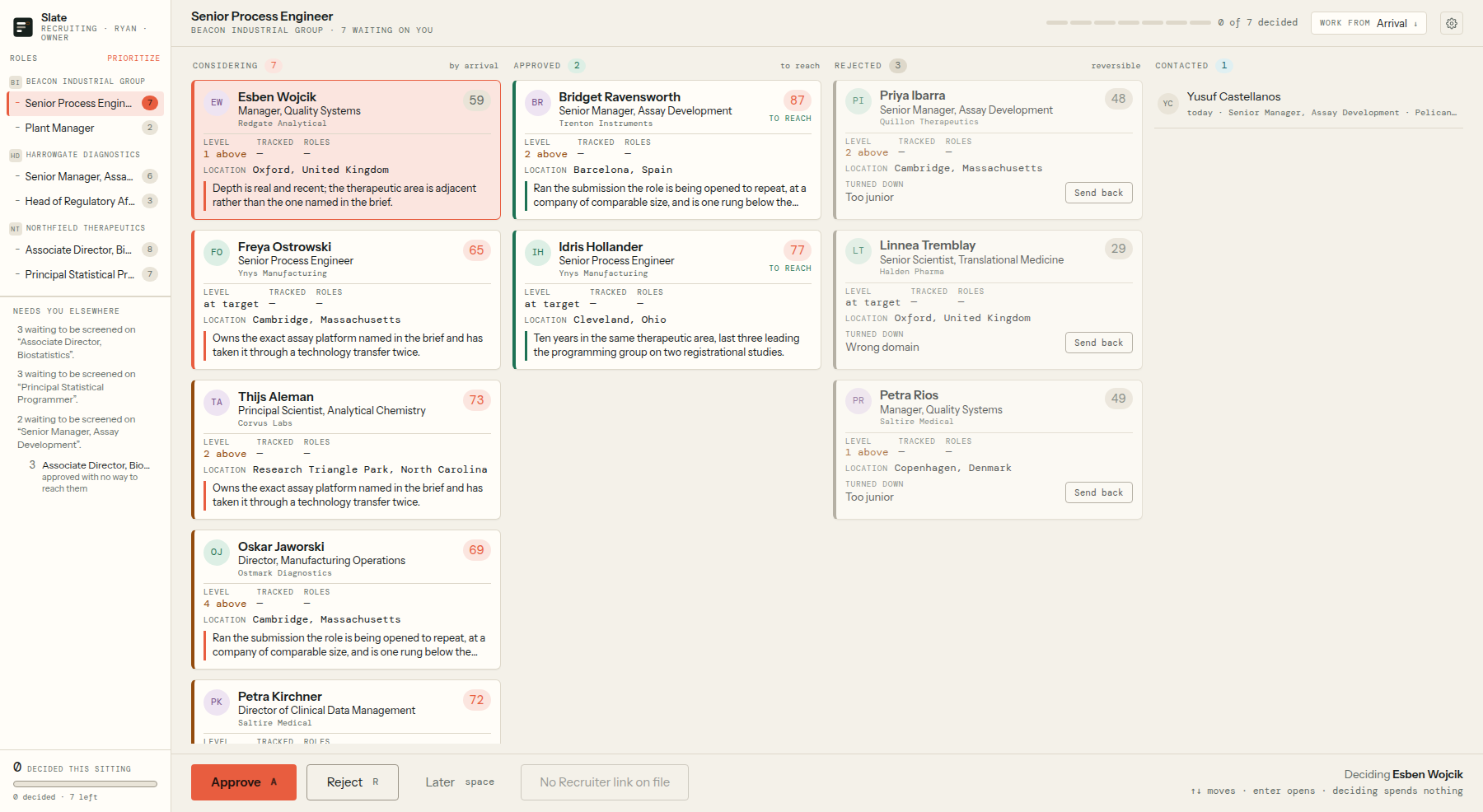
Task: Click Linnea Tremblay's LT avatar
Action: click(x=858, y=251)
